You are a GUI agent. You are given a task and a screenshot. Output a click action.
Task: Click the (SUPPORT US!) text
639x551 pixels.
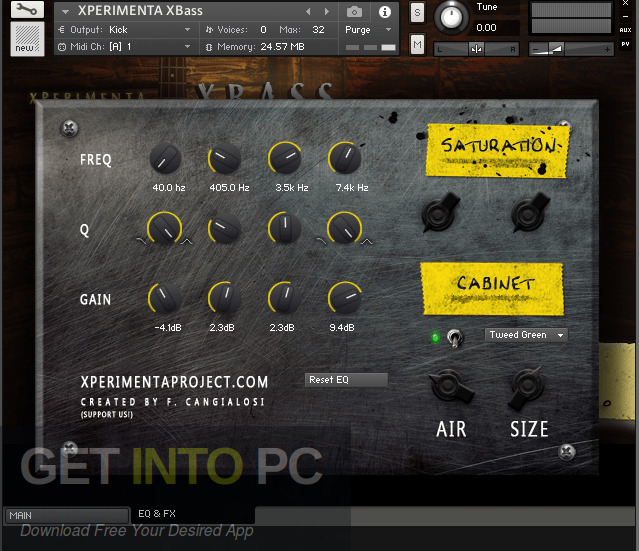(106, 414)
